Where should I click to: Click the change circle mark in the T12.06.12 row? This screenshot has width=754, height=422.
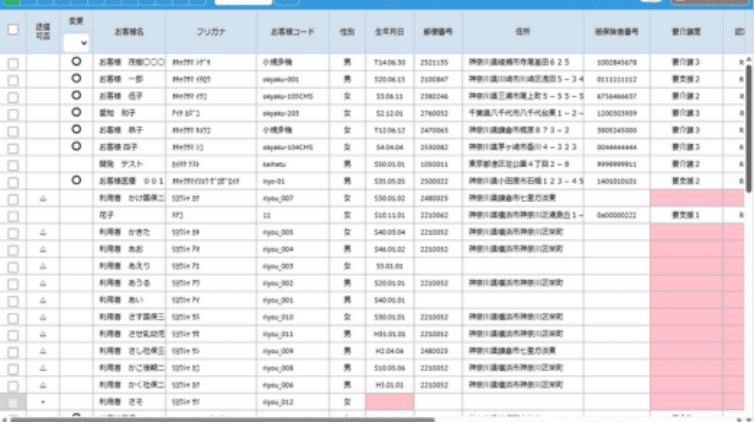click(x=76, y=130)
